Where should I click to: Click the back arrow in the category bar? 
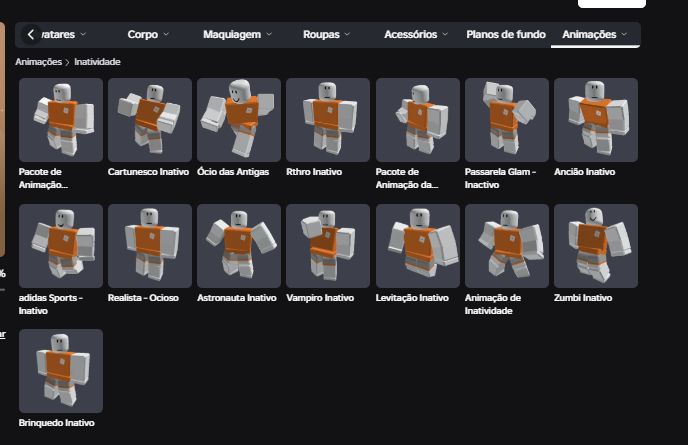(x=31, y=34)
